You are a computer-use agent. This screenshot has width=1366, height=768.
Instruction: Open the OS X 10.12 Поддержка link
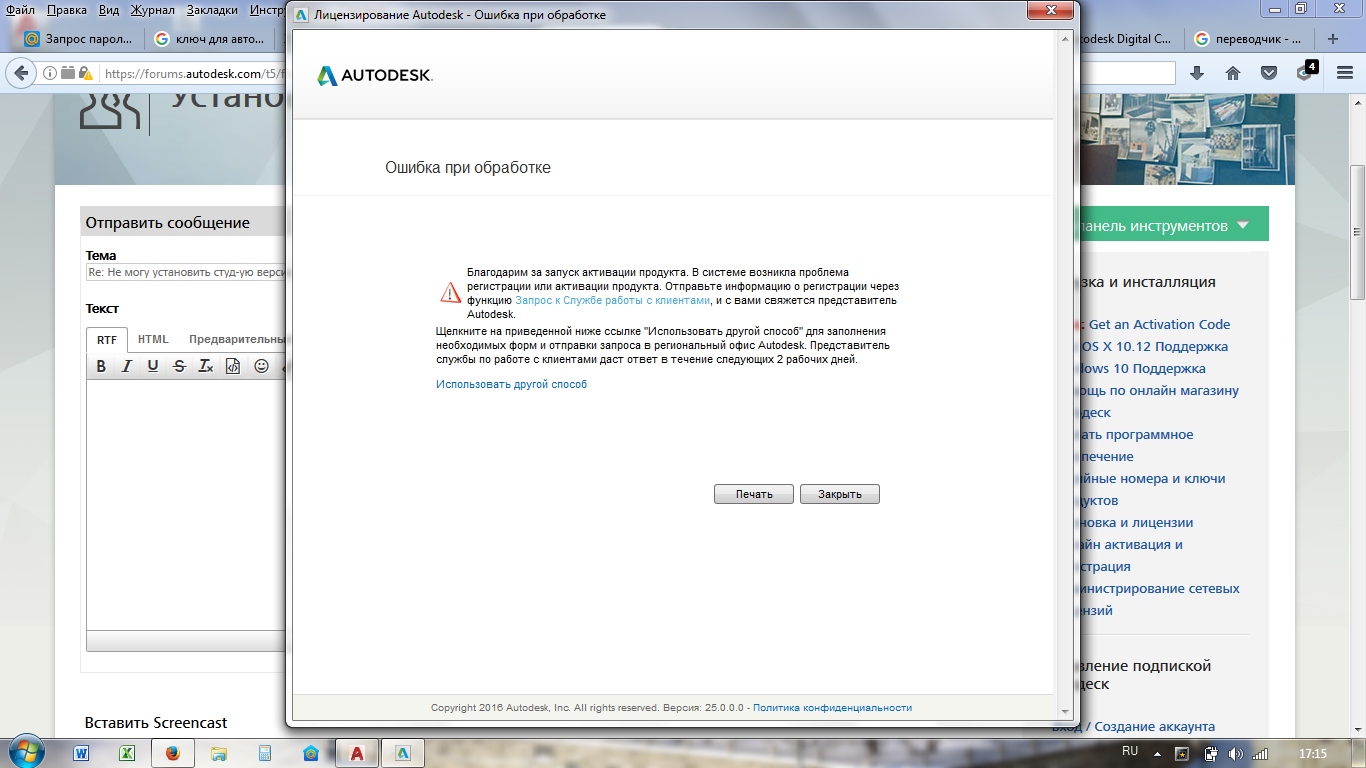tap(1154, 346)
